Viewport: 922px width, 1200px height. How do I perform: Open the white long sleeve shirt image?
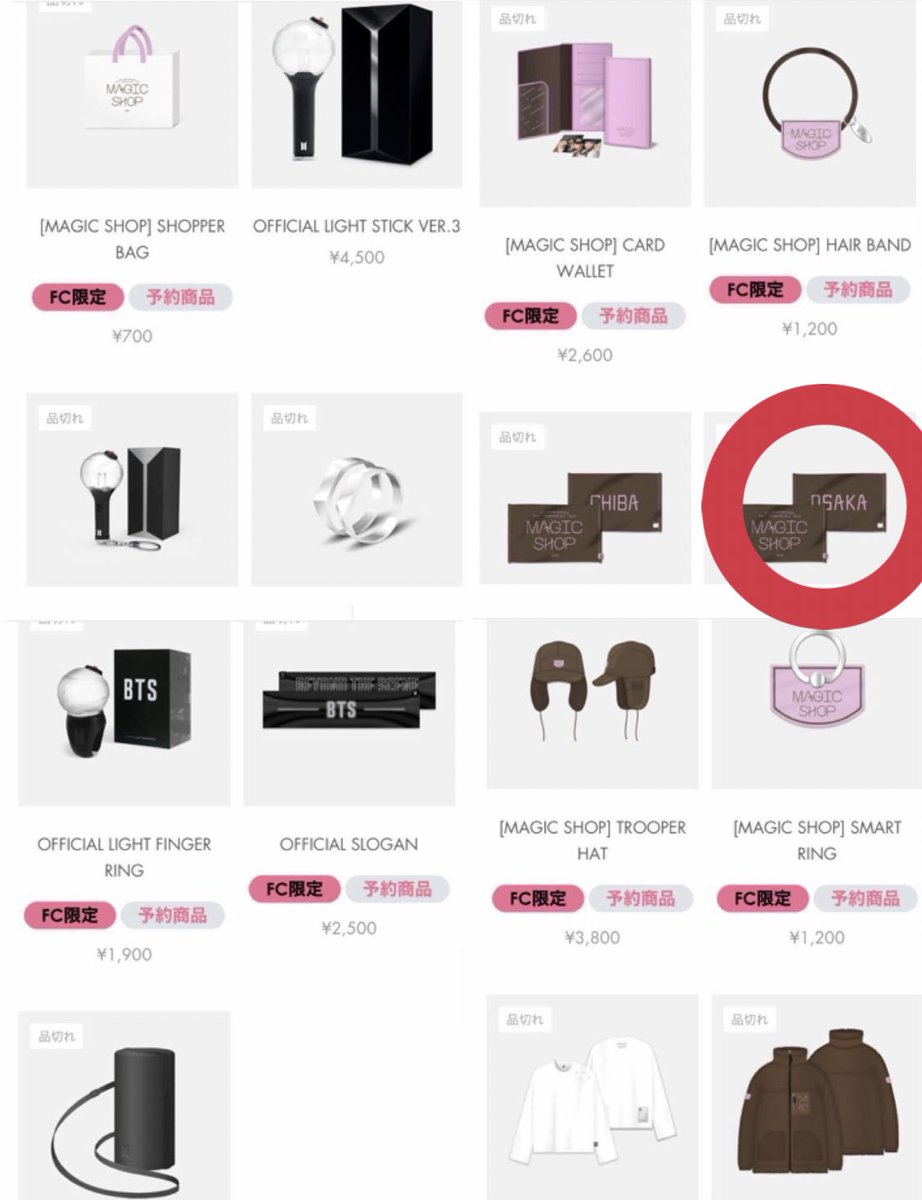593,1097
